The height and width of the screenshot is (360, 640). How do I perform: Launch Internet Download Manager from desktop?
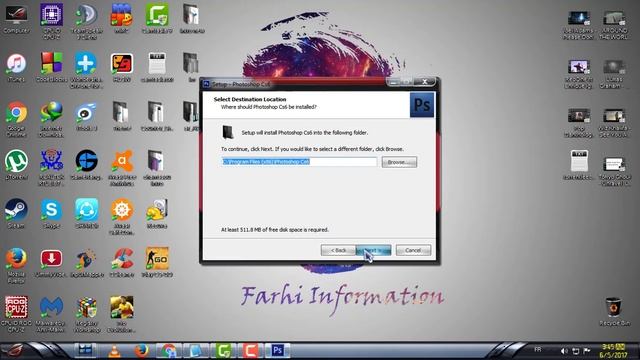coord(51,119)
